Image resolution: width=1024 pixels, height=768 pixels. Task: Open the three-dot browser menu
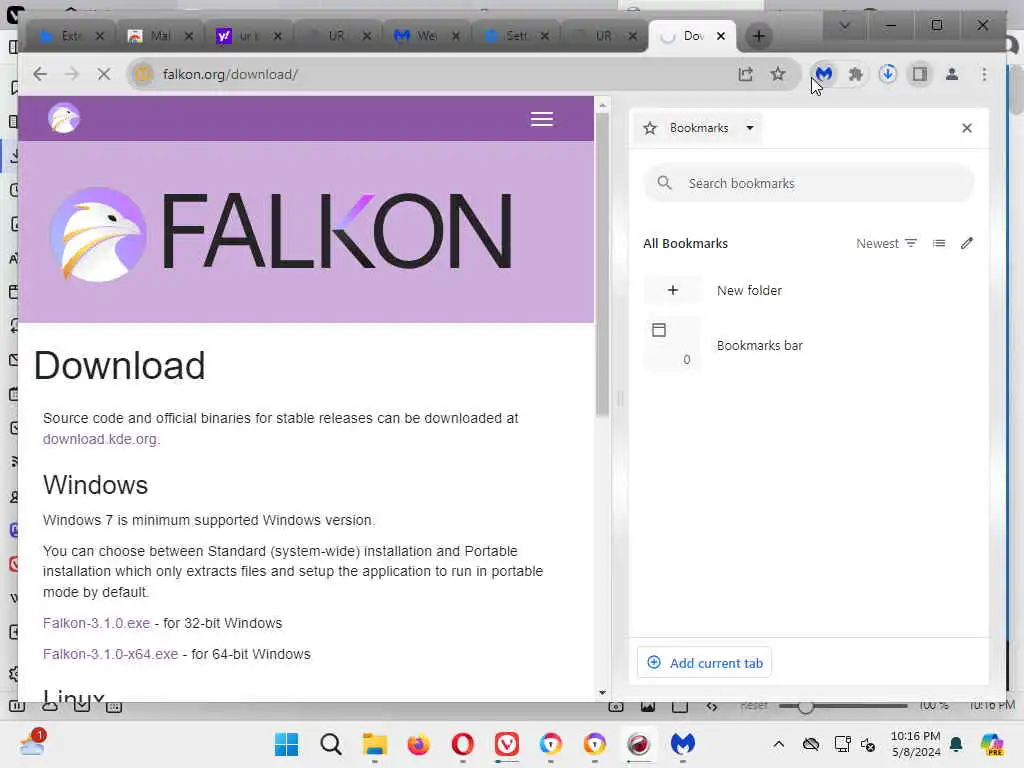point(984,74)
